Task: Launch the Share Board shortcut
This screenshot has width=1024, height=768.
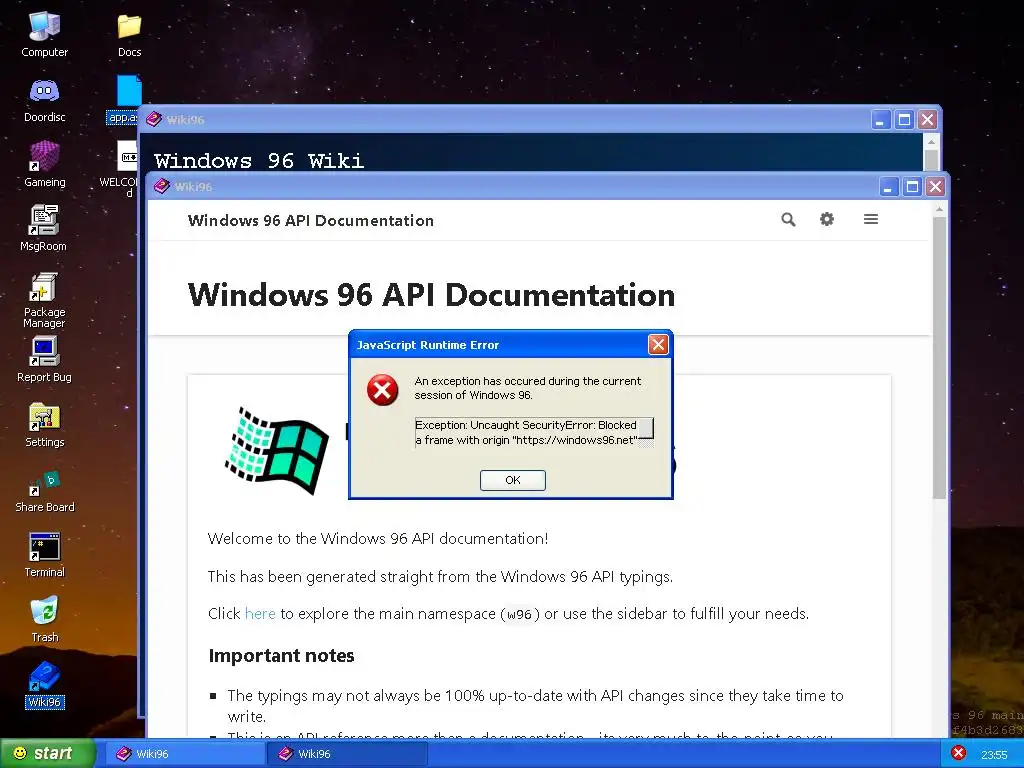Action: click(x=44, y=491)
